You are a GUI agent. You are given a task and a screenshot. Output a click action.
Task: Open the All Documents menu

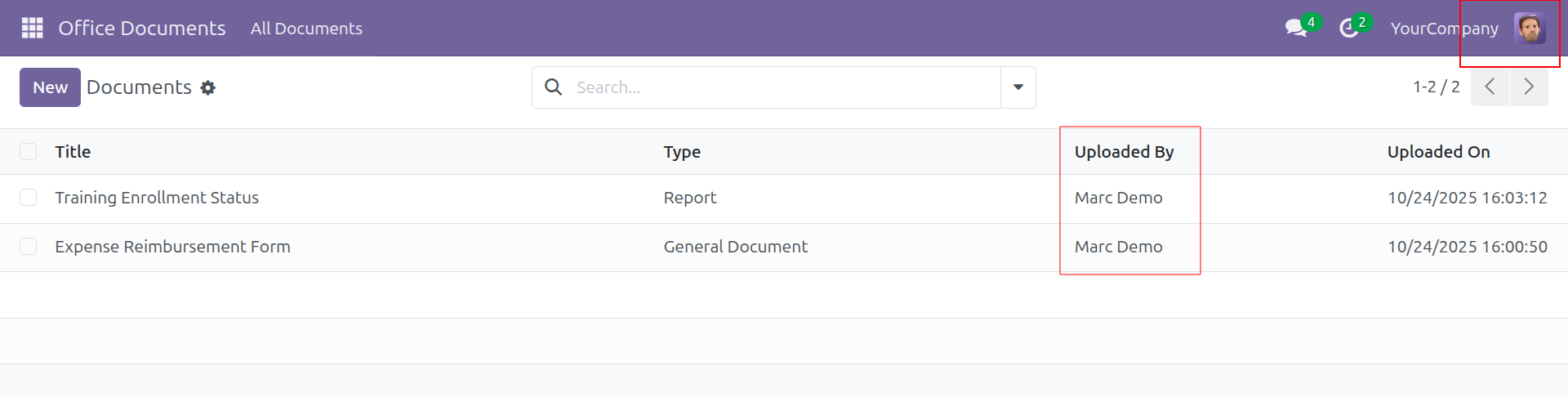coord(306,28)
